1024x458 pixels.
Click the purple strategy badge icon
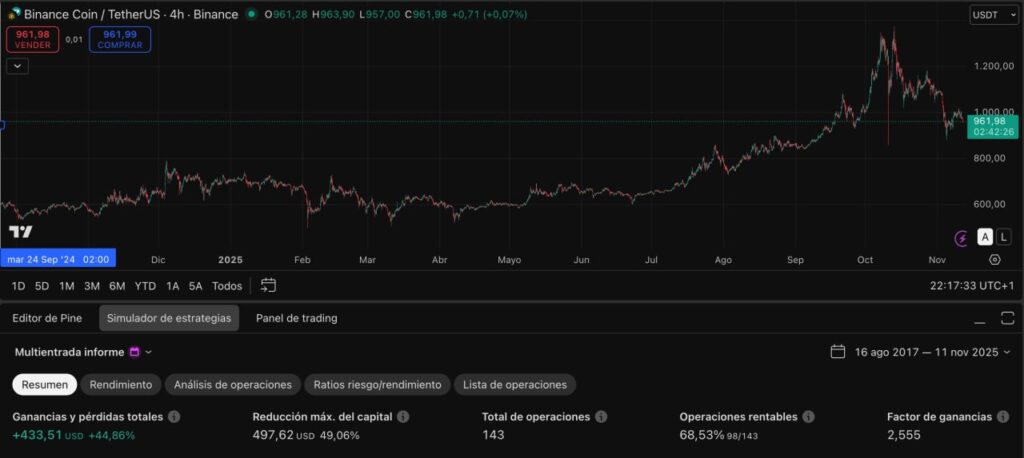[x=135, y=352]
